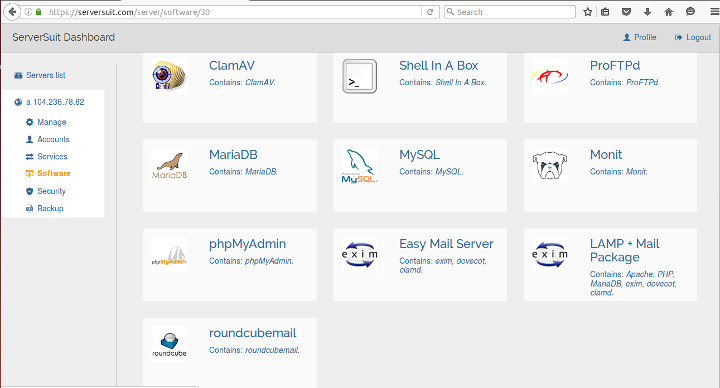The height and width of the screenshot is (388, 720).
Task: Open the MariaDB package title
Action: coord(233,155)
